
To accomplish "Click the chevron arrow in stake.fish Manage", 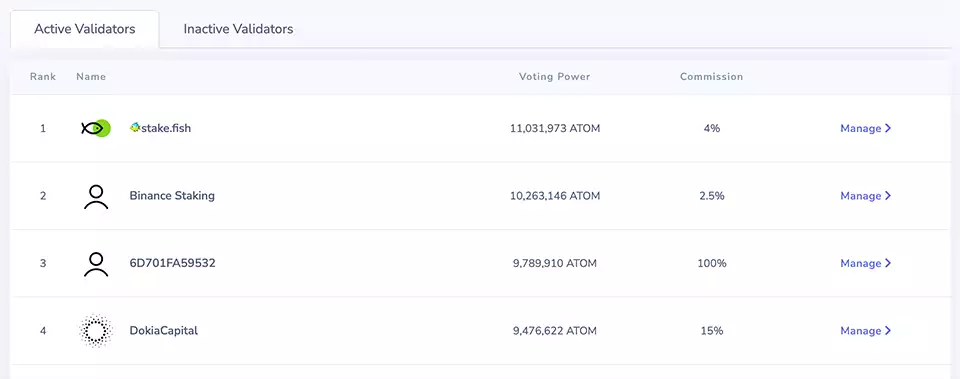I will coord(888,129).
